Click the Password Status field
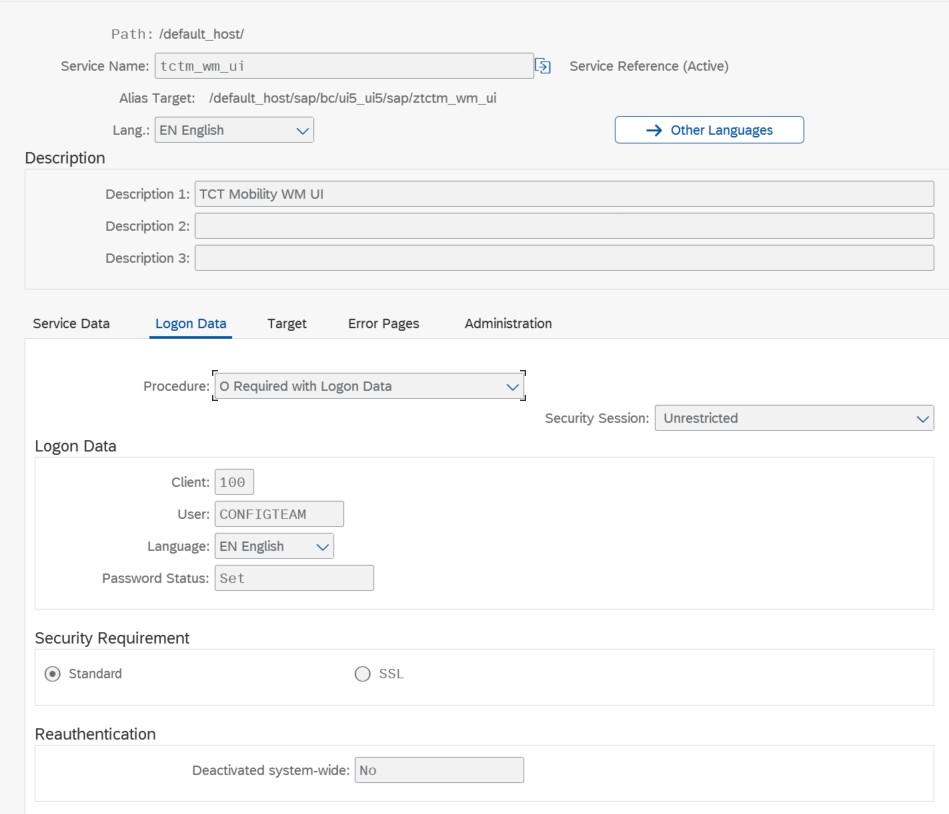 pyautogui.click(x=294, y=578)
